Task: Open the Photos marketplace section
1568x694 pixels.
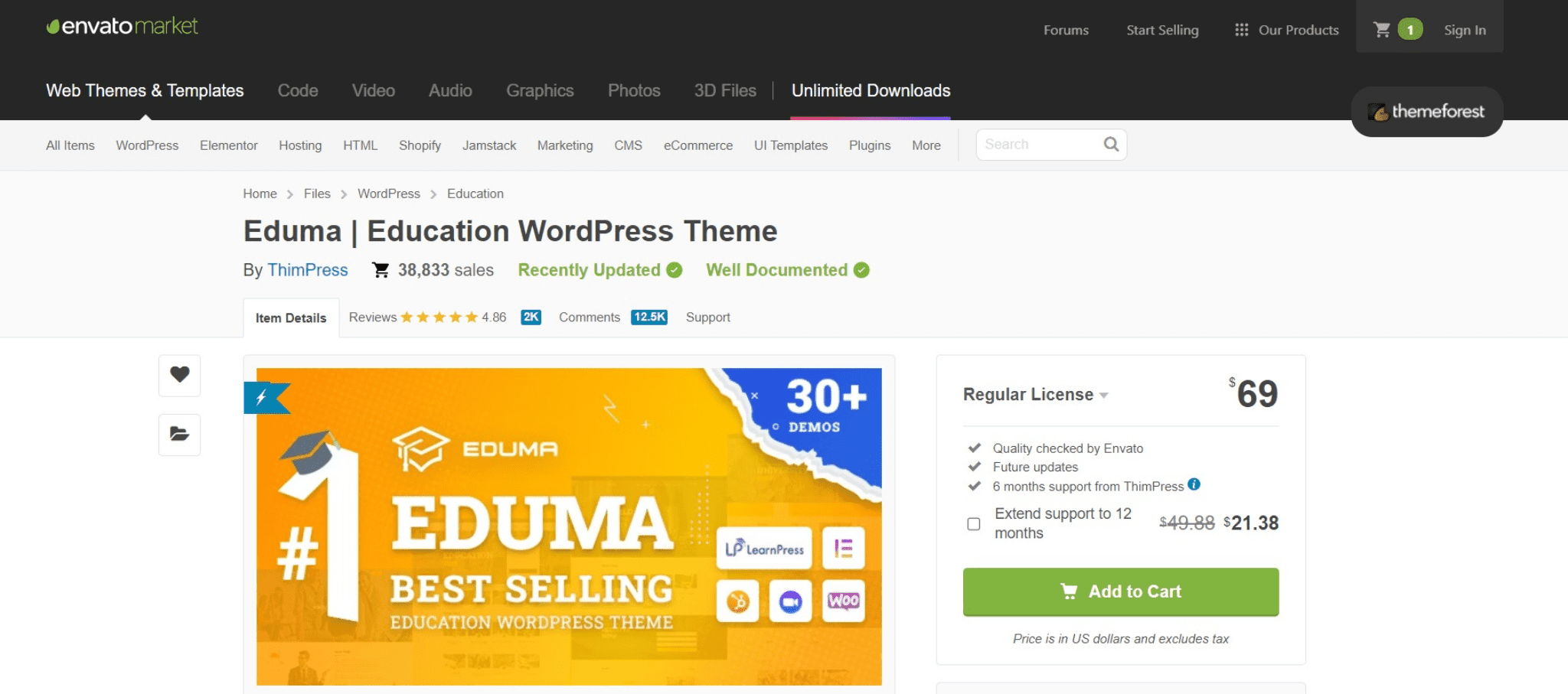Action: pos(634,90)
